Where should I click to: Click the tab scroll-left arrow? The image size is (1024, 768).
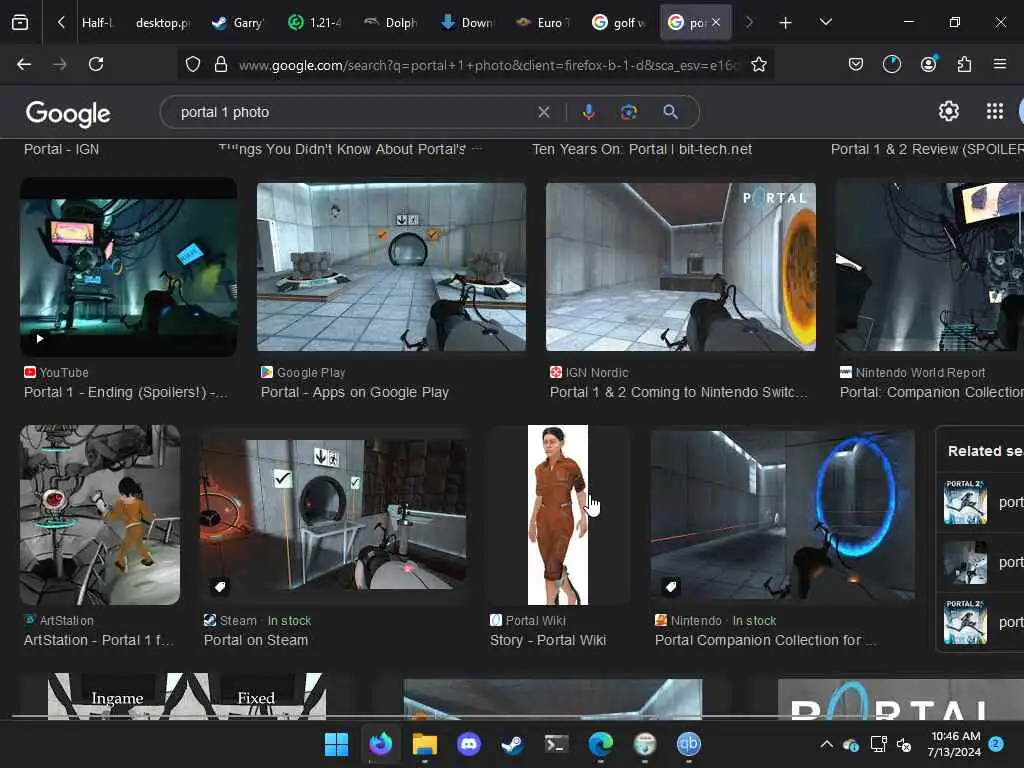[x=61, y=23]
